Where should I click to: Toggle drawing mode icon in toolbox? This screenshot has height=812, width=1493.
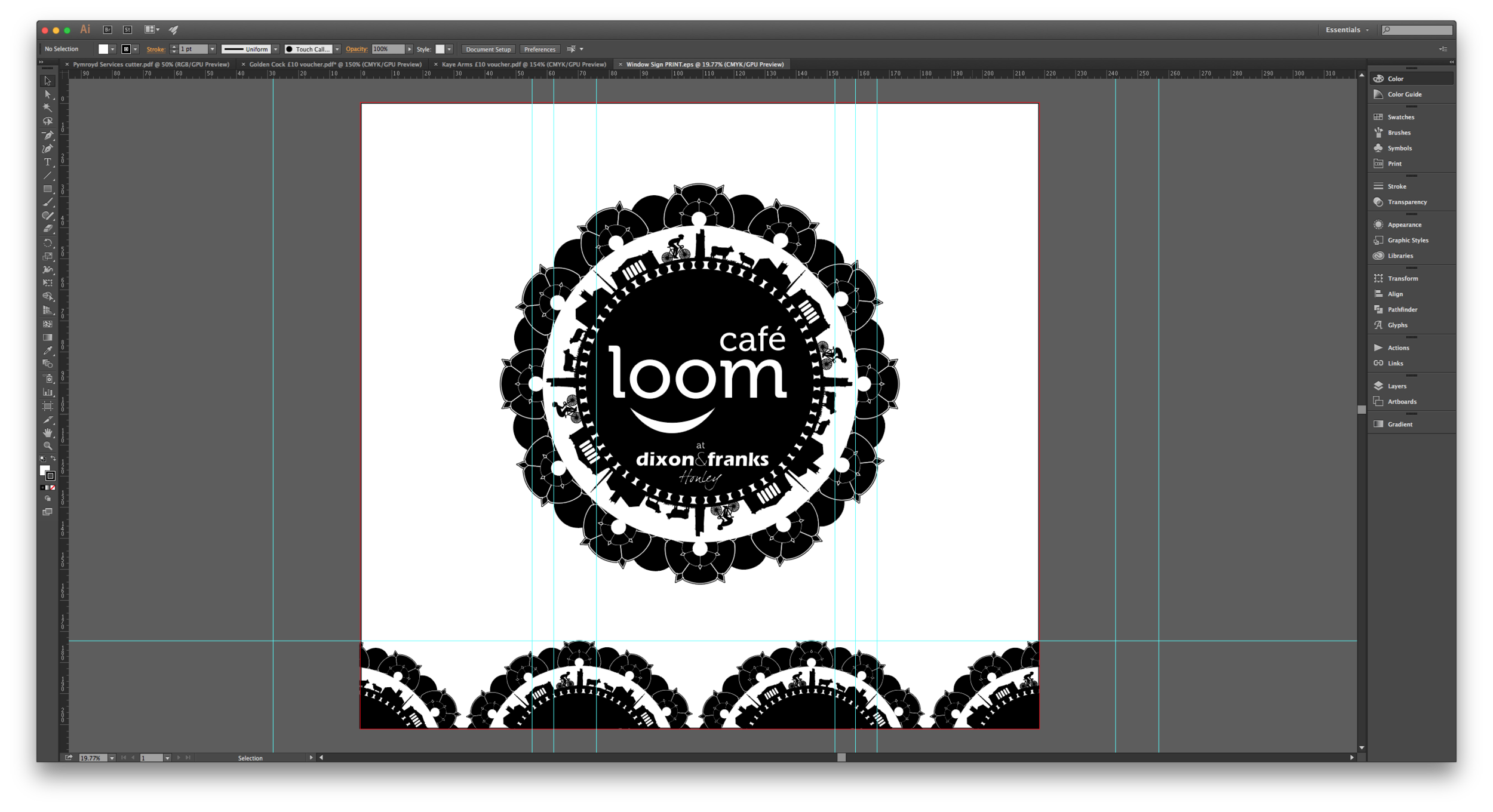tap(48, 499)
